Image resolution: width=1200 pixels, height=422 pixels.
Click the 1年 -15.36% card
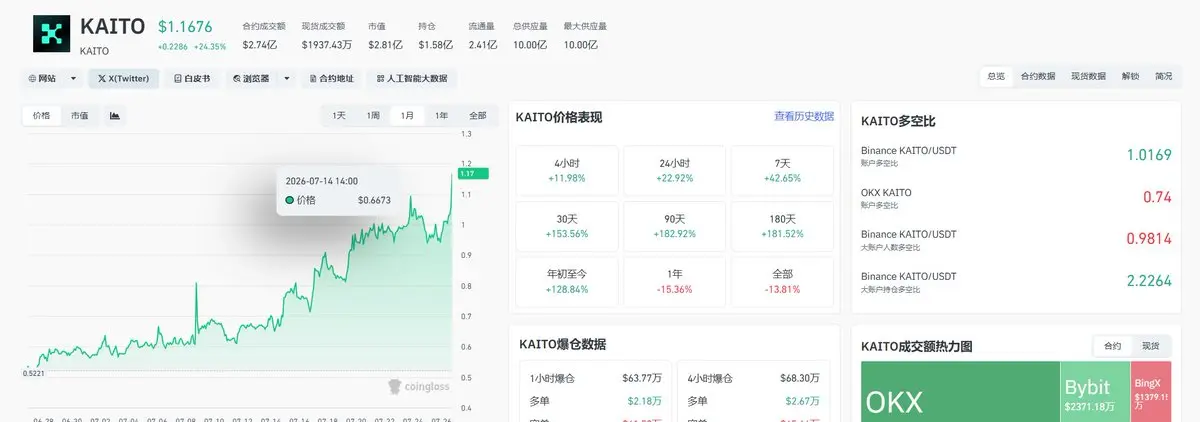tap(675, 281)
